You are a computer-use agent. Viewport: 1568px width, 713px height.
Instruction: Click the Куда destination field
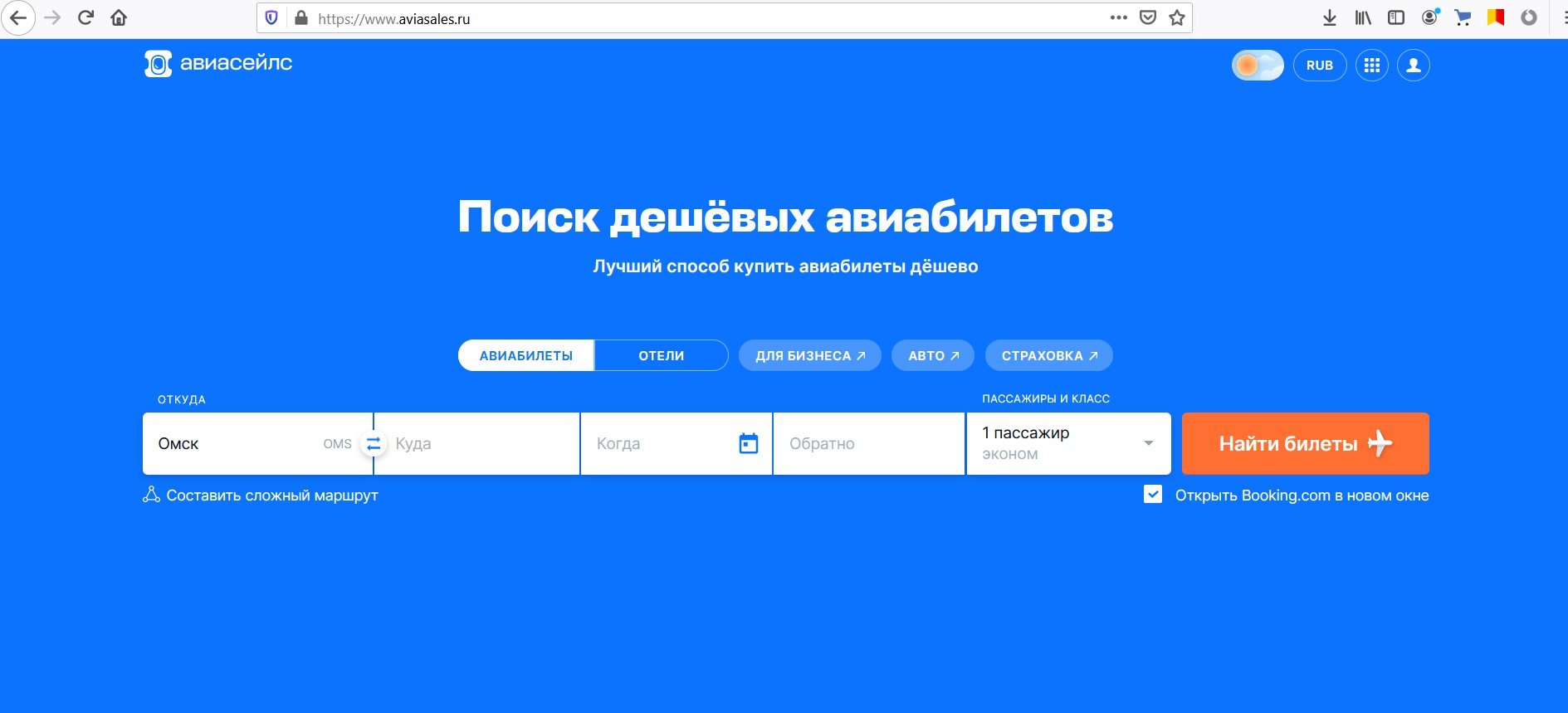[477, 443]
